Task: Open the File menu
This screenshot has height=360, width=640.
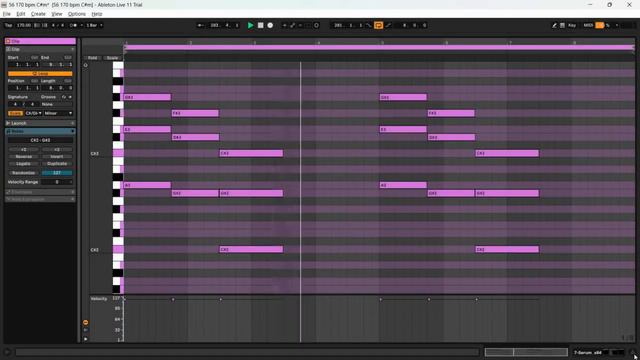Action: click(7, 14)
